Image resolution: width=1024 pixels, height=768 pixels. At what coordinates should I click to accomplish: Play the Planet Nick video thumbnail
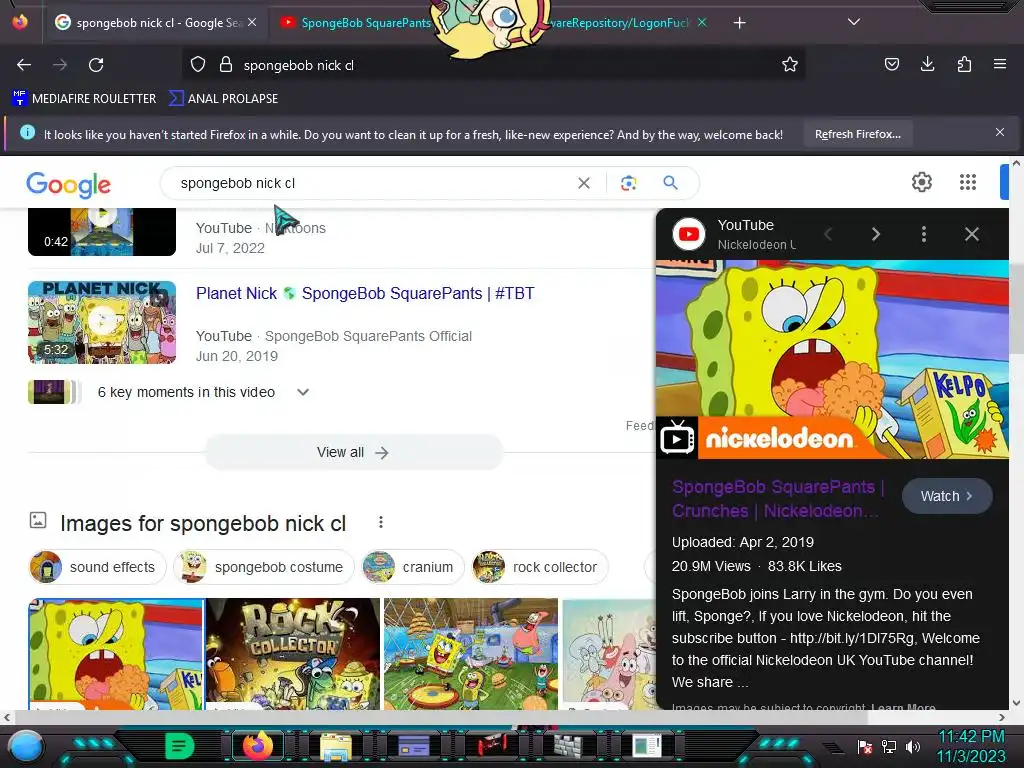(x=102, y=322)
